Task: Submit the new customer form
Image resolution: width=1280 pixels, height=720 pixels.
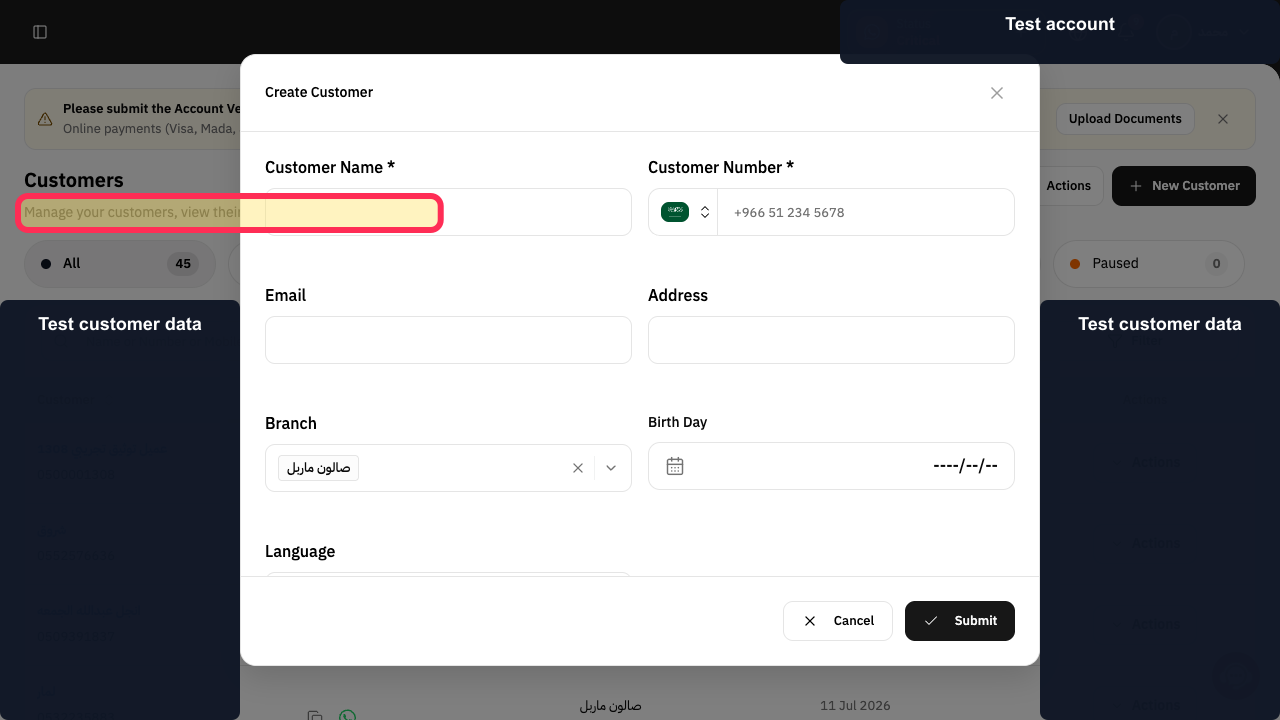Action: point(960,621)
